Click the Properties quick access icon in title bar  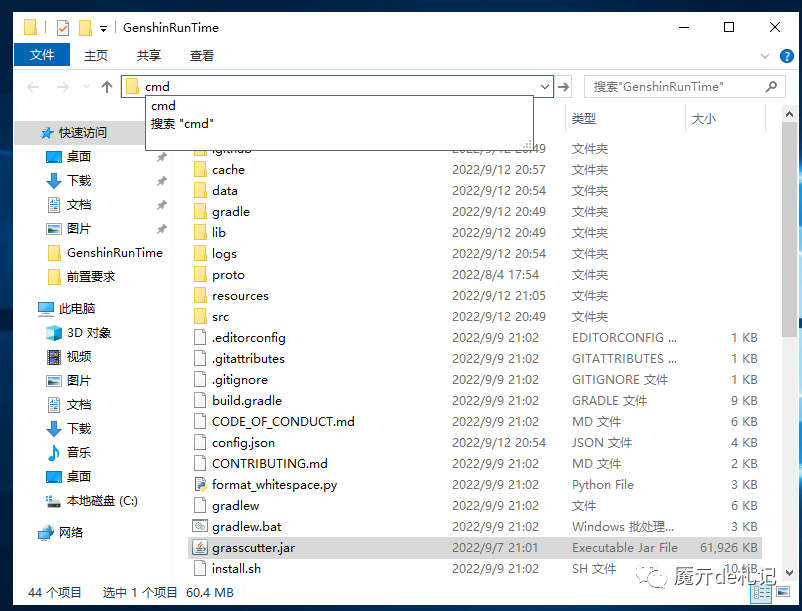(63, 28)
